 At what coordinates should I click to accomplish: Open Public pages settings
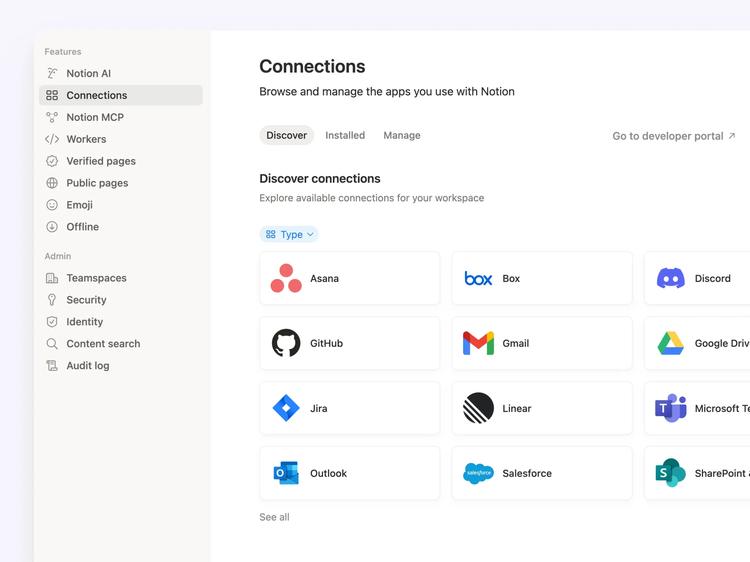(x=121, y=183)
